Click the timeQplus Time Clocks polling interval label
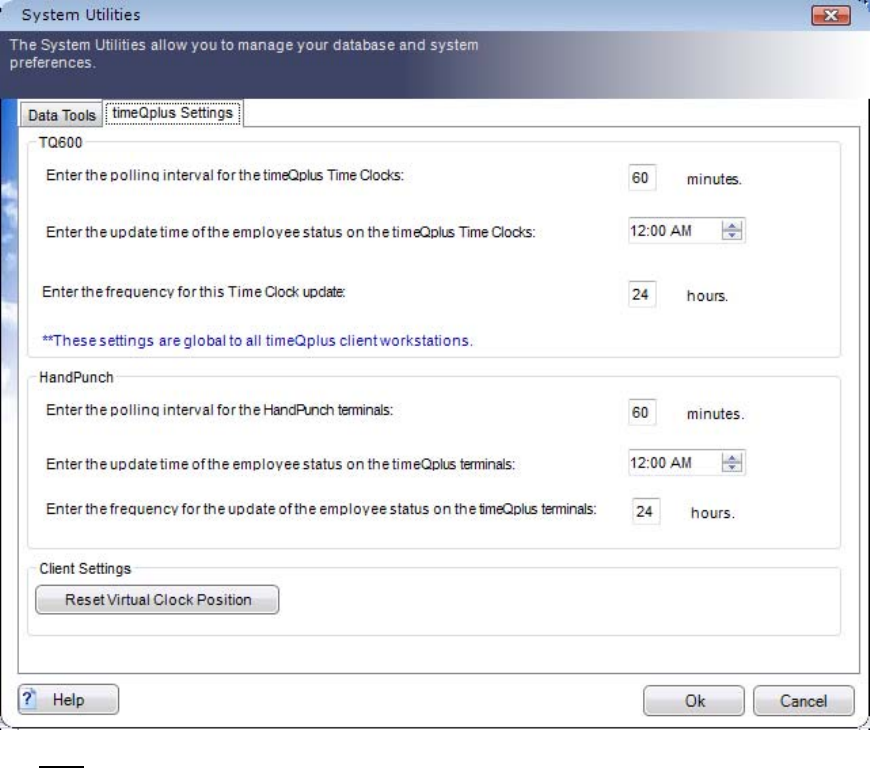Viewport: 870px width, 768px height. coord(225,175)
